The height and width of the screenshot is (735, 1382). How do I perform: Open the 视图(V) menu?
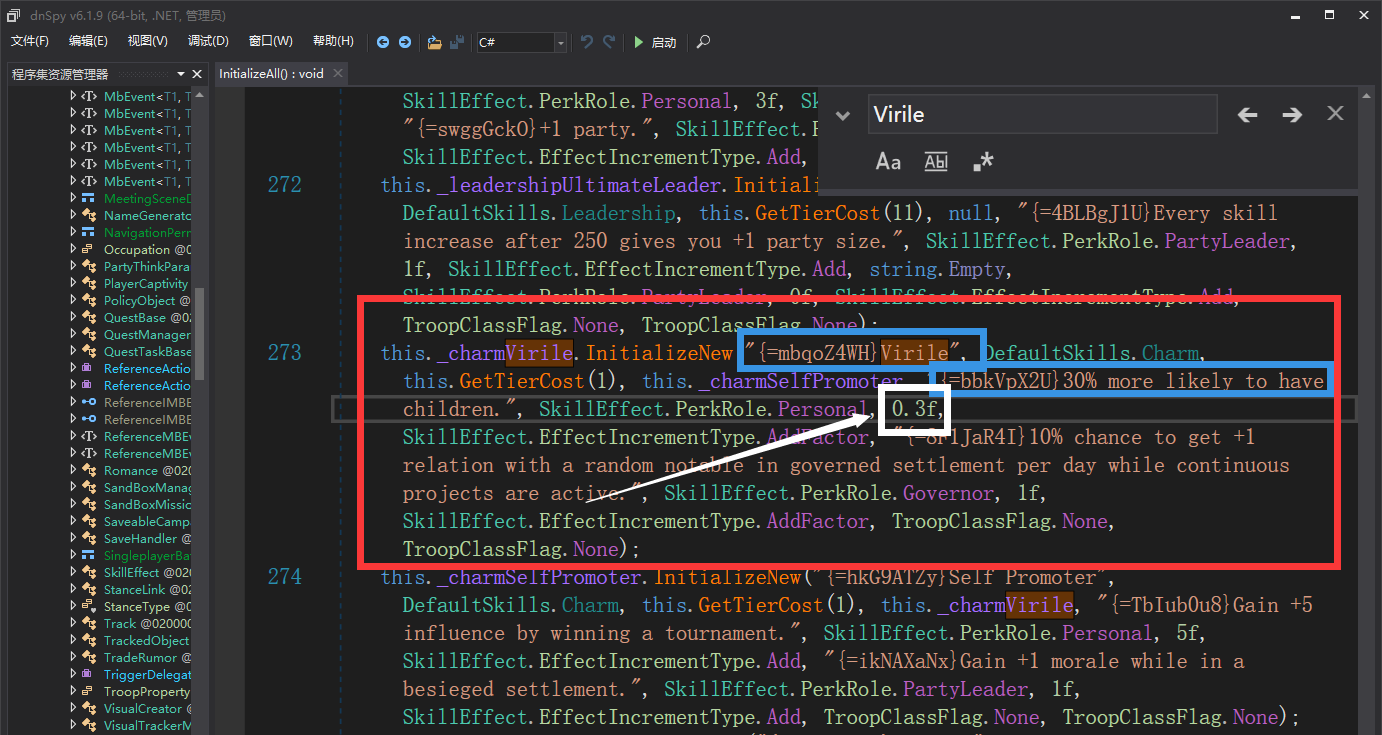click(148, 41)
